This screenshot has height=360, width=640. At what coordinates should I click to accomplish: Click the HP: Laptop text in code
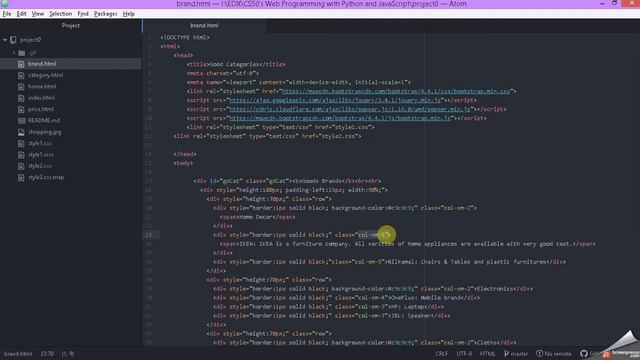tap(409, 307)
